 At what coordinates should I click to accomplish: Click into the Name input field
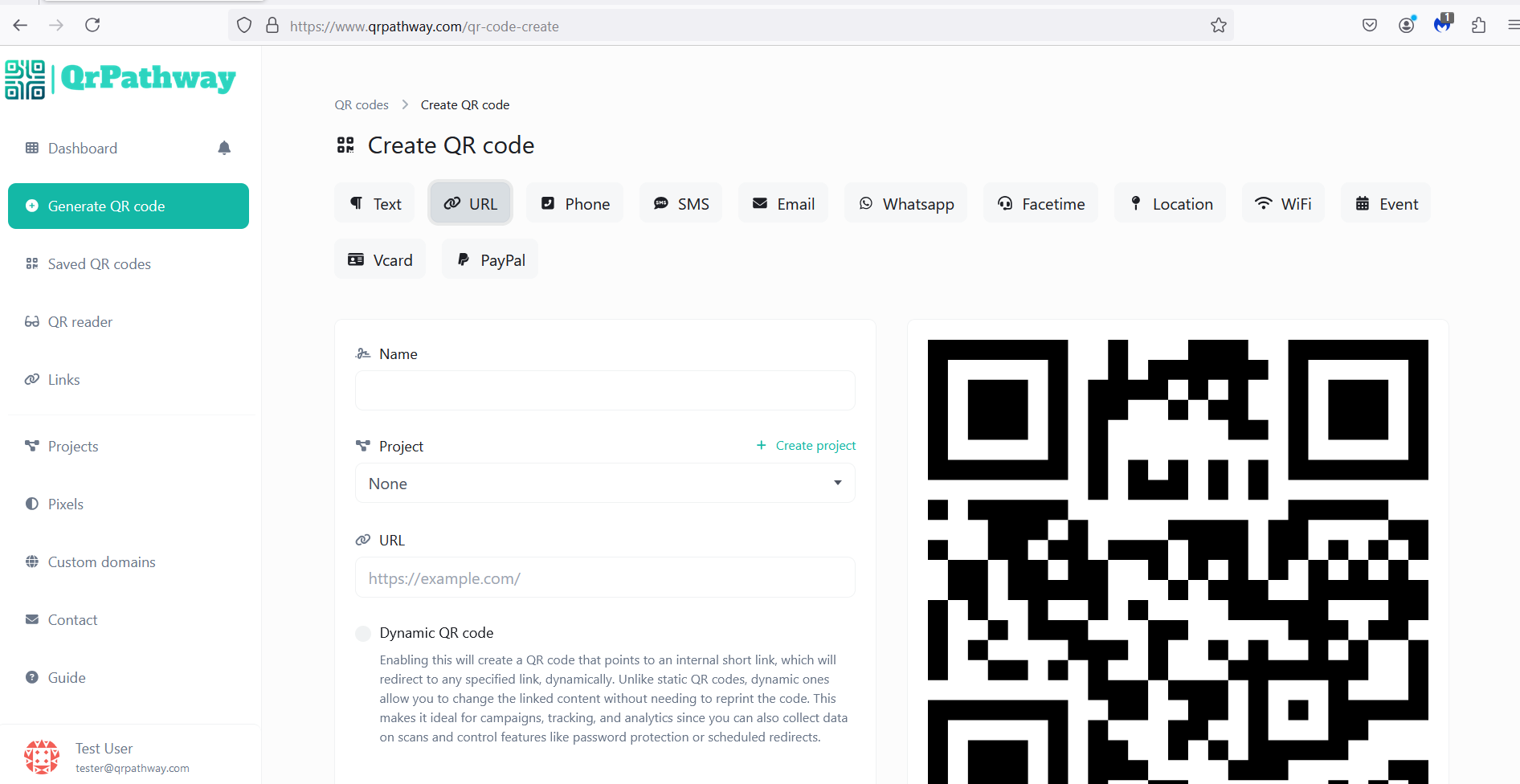coord(605,390)
